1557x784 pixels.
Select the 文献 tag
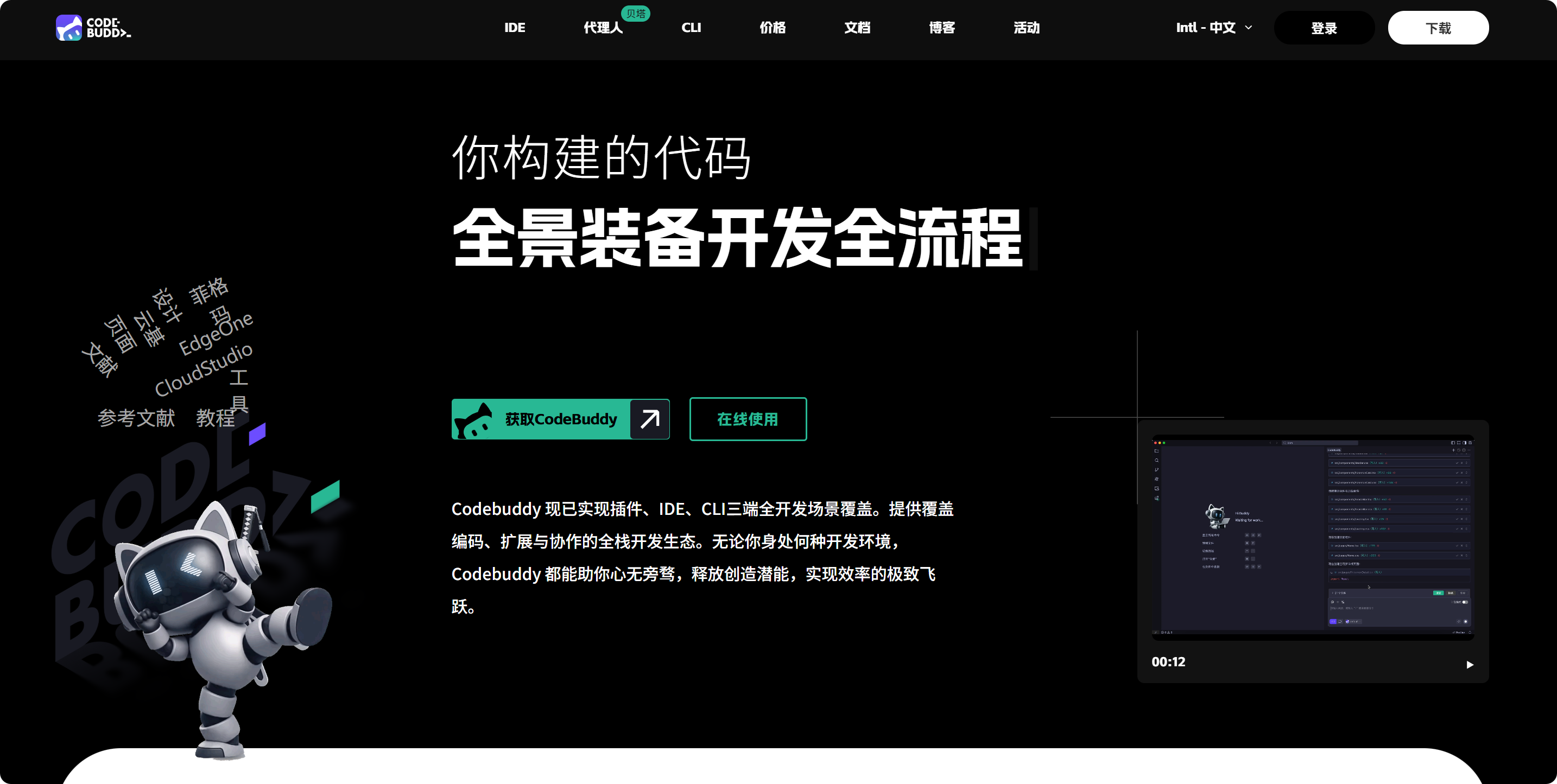(100, 360)
